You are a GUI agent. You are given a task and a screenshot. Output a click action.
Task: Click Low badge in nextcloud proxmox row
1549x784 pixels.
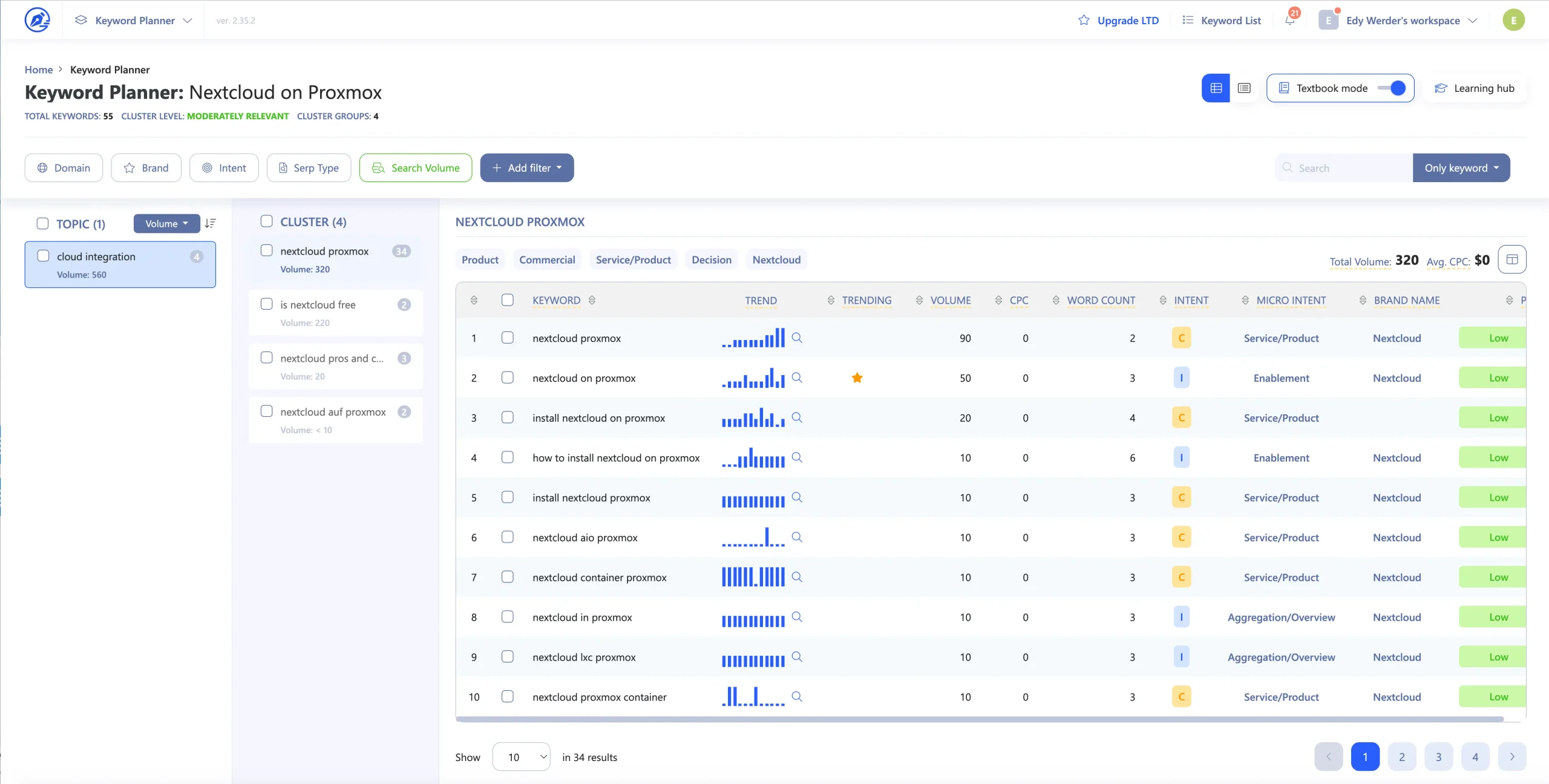pyautogui.click(x=1492, y=338)
